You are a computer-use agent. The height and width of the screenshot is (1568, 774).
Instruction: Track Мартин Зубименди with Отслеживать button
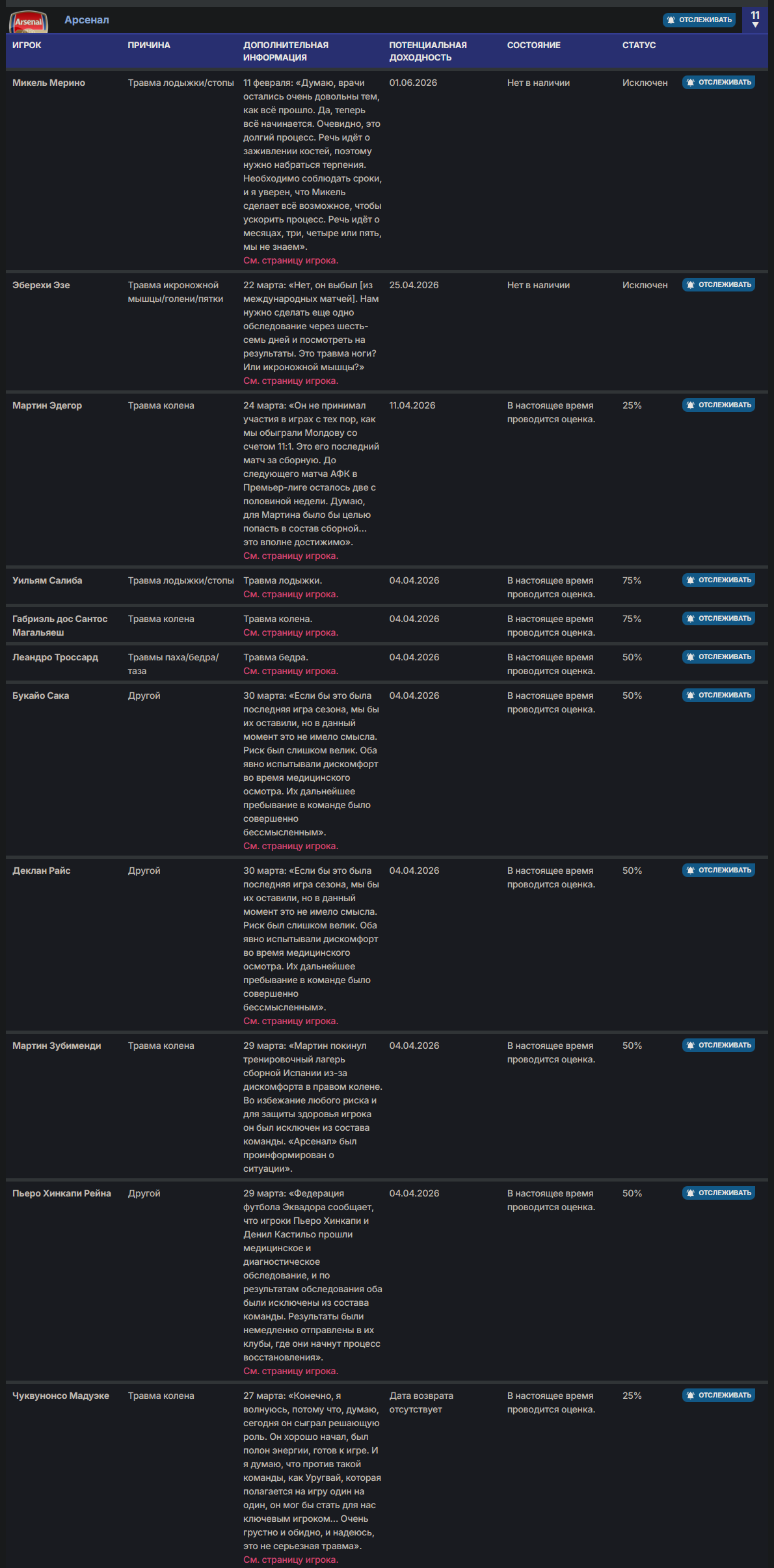coord(719,1046)
